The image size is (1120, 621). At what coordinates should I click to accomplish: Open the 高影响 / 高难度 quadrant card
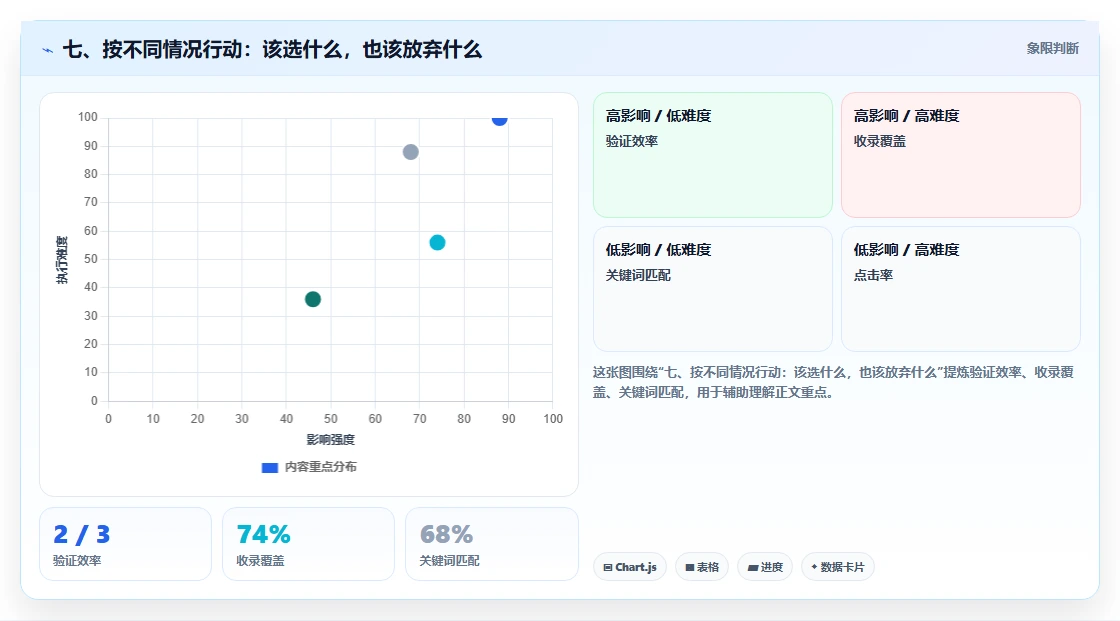961,155
